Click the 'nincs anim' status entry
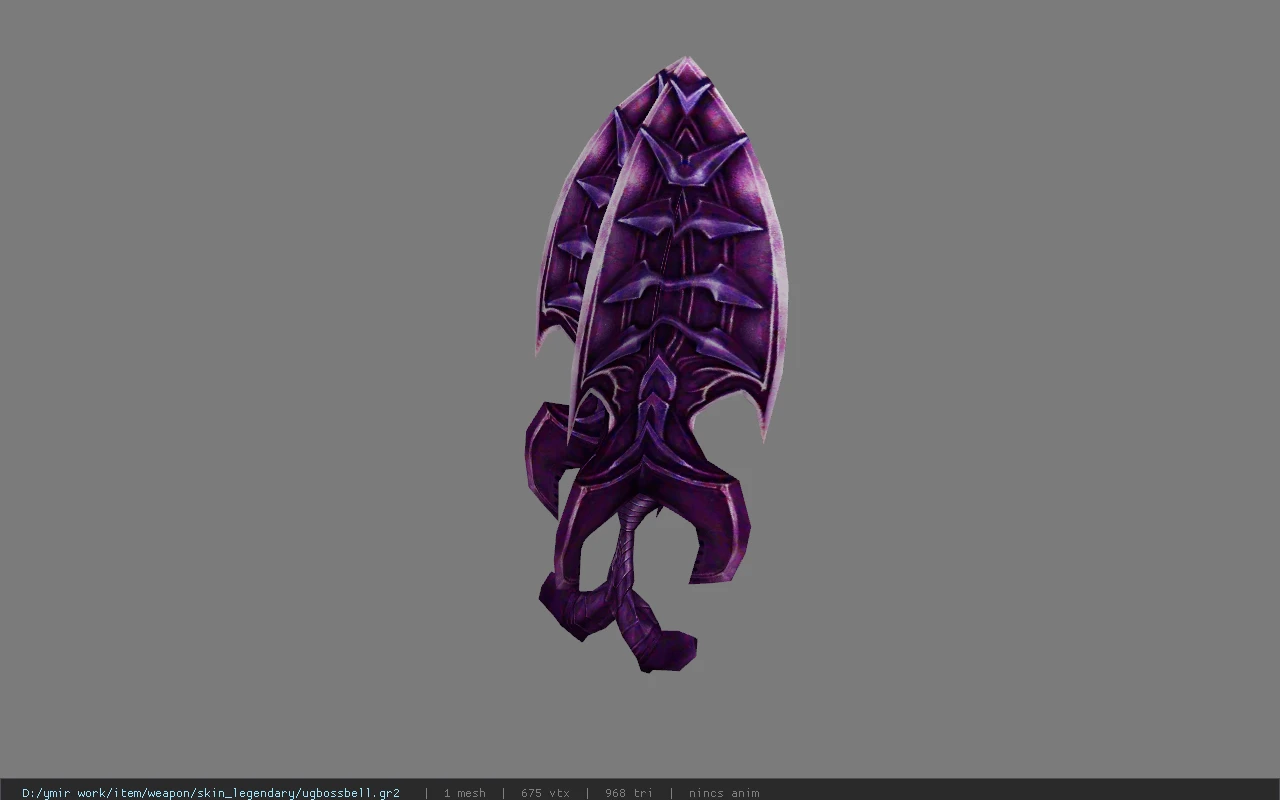1280x800 pixels. click(x=724, y=793)
